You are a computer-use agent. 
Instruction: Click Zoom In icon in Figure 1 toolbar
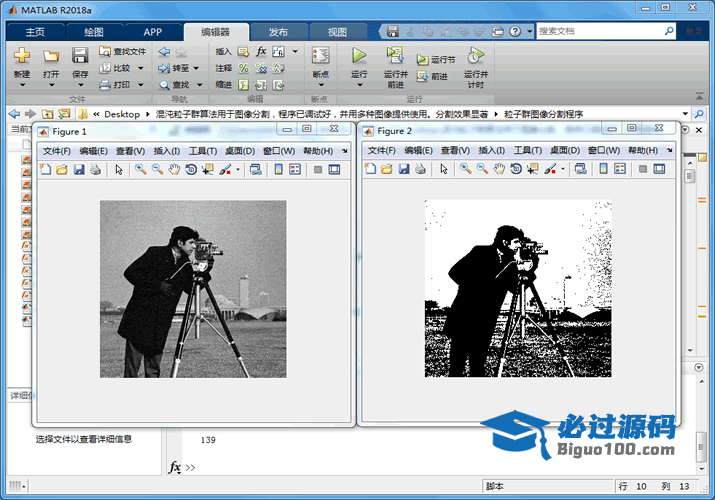(140, 170)
